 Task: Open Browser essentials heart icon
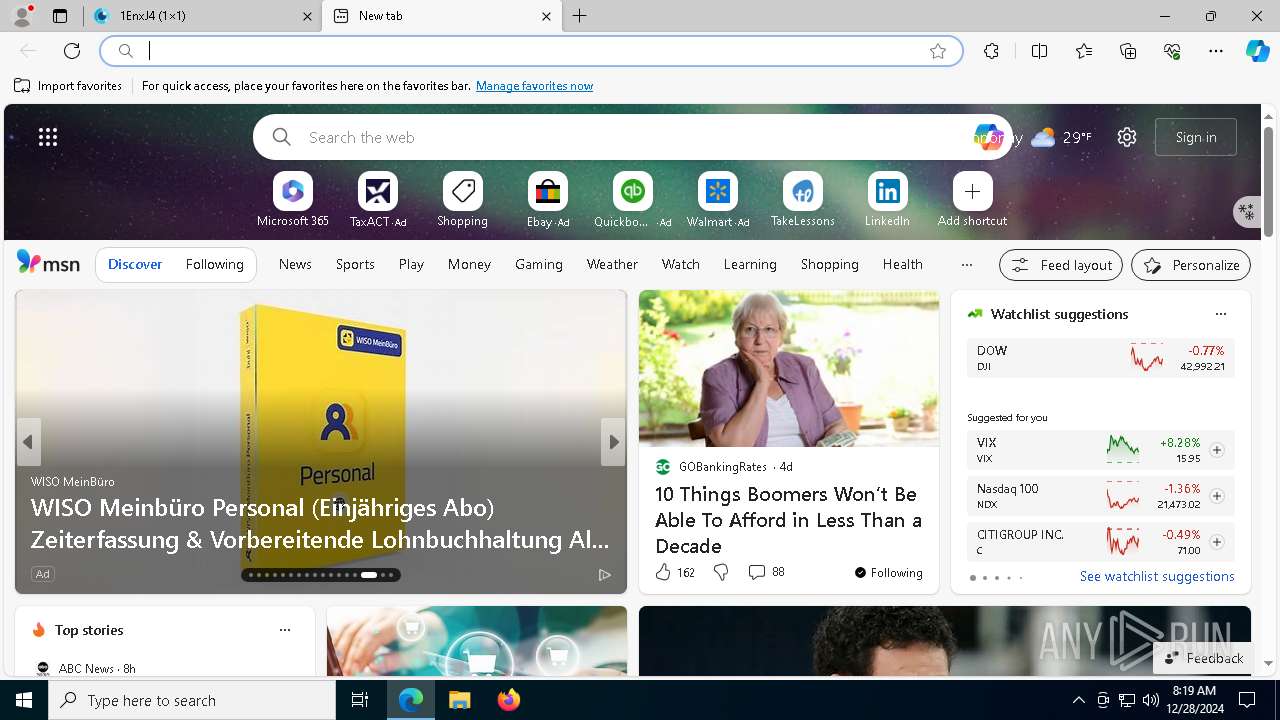coord(1172,51)
